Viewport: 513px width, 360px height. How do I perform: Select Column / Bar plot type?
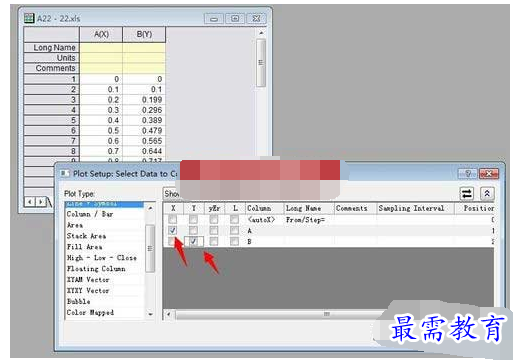point(90,214)
